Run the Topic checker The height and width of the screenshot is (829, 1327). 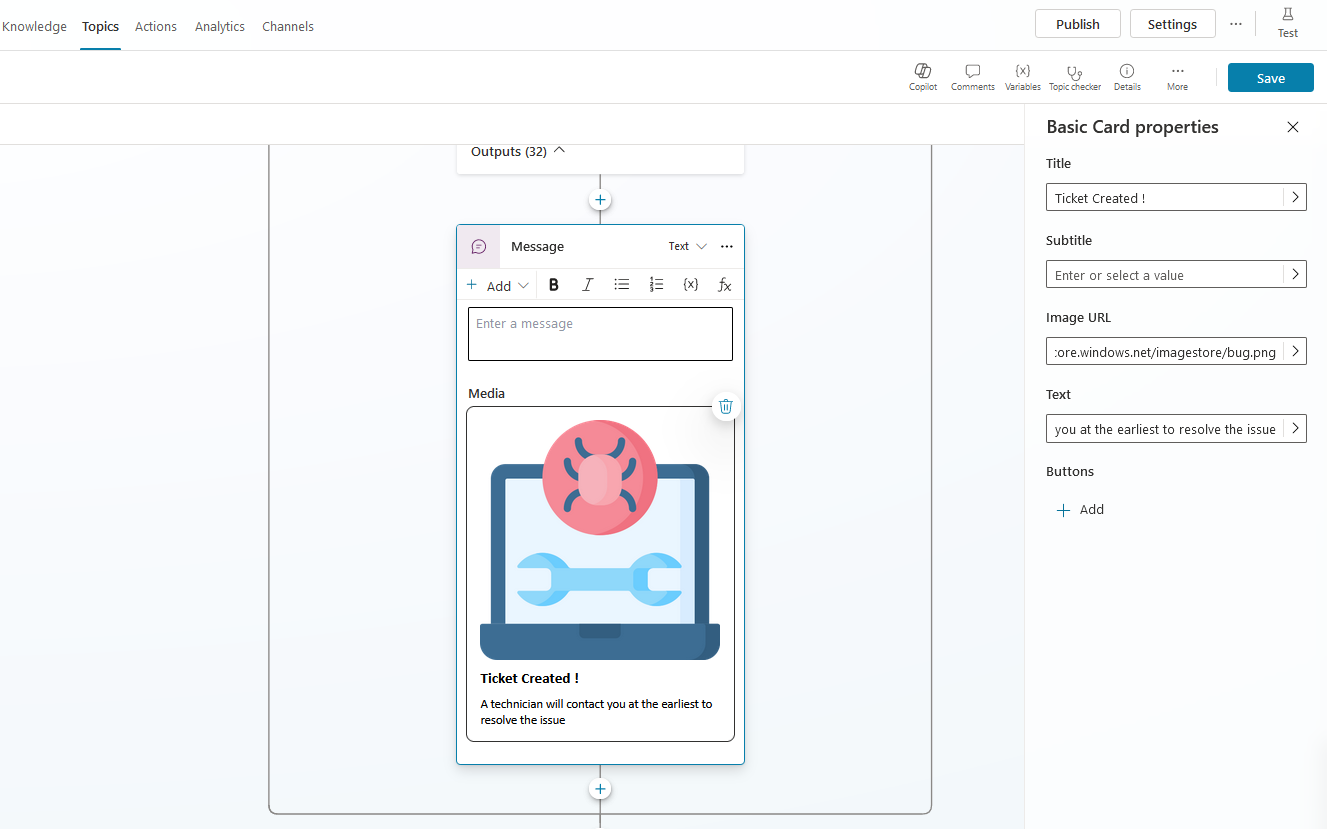point(1074,76)
